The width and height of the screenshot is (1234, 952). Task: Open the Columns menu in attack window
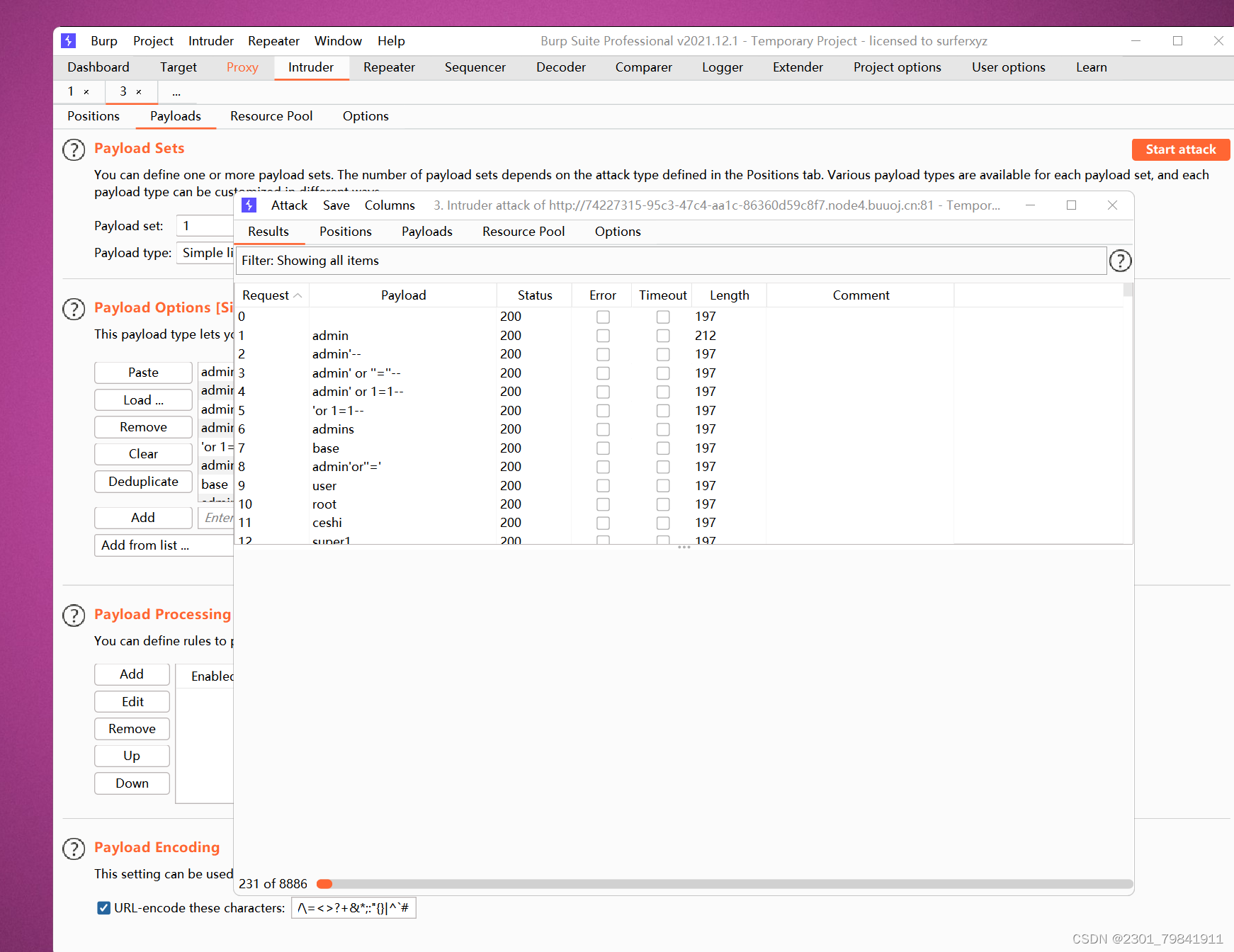coord(390,205)
